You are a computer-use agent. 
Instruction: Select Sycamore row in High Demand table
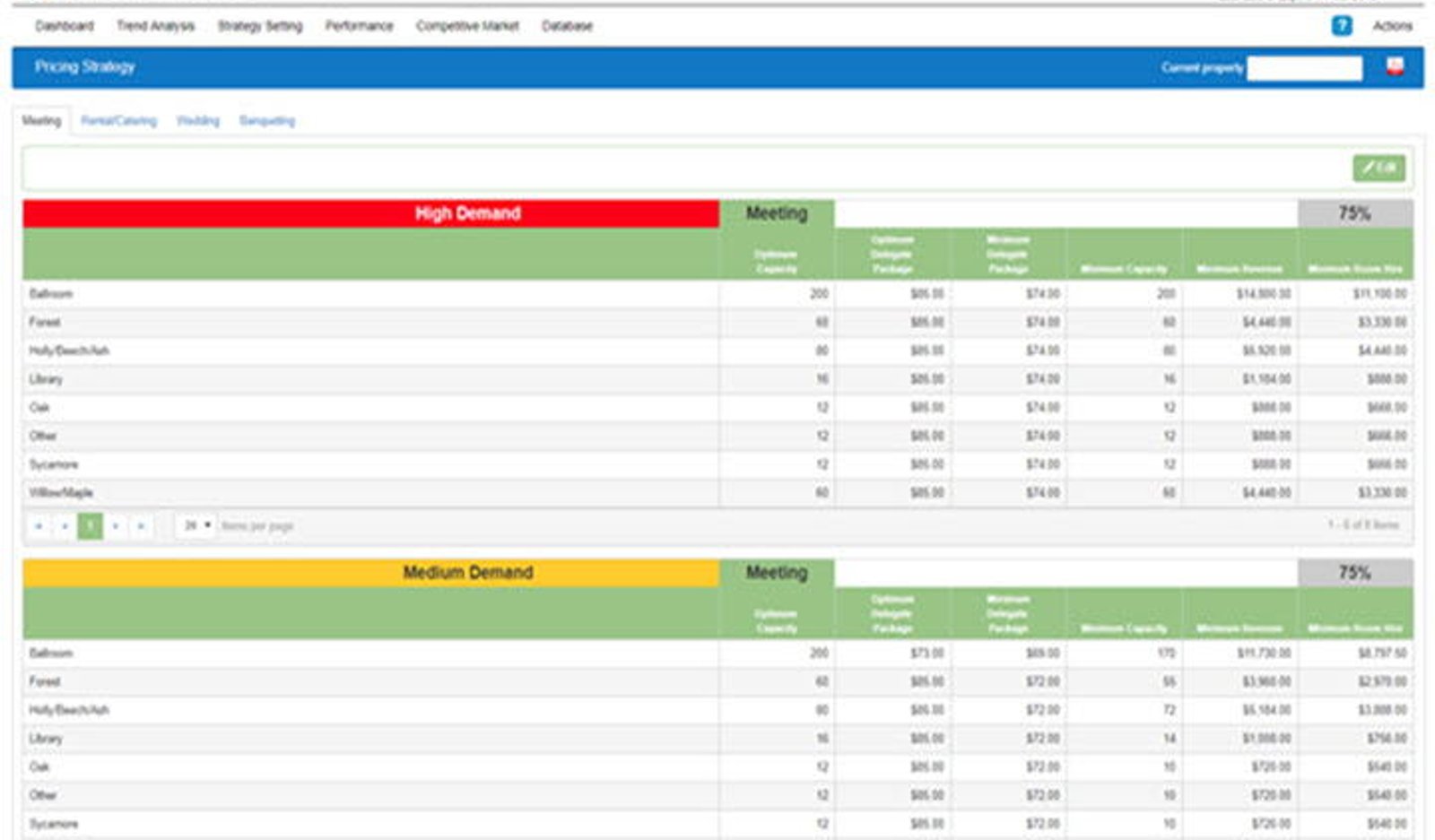coord(717,464)
